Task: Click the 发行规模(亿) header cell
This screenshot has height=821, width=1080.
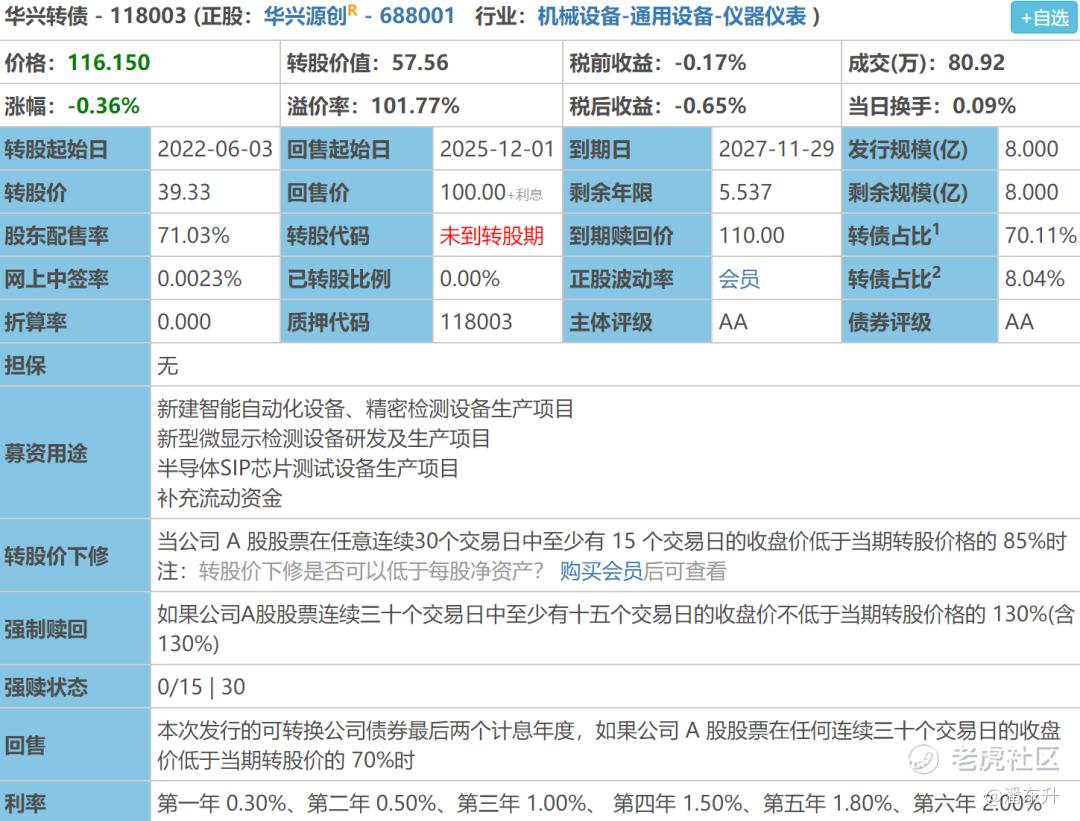Action: pyautogui.click(x=920, y=149)
